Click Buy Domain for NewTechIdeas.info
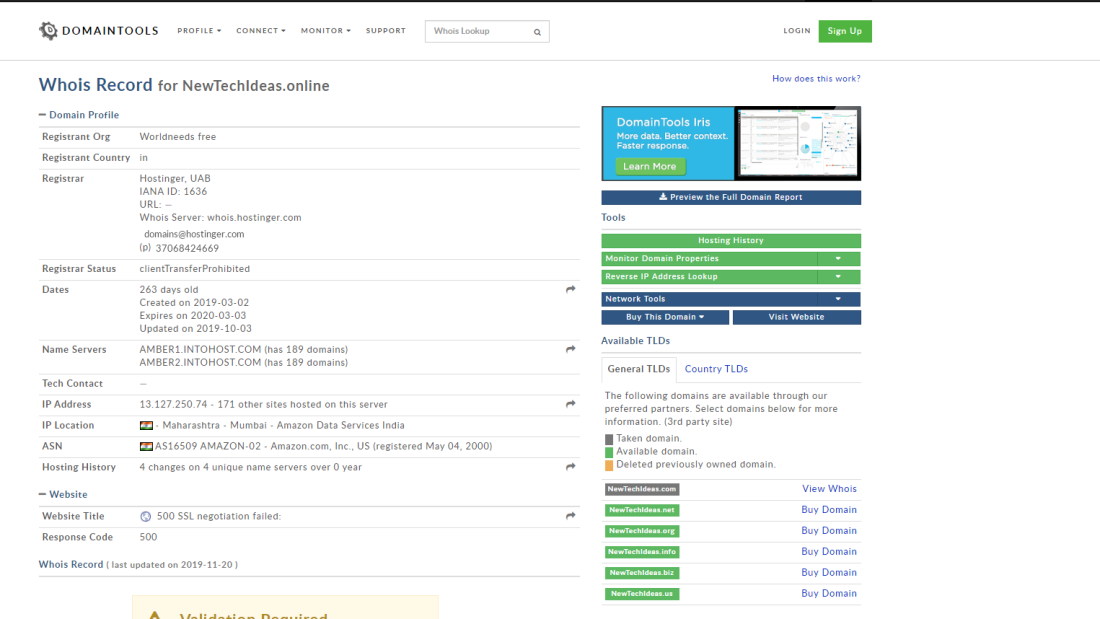The width and height of the screenshot is (1100, 619). click(x=829, y=552)
